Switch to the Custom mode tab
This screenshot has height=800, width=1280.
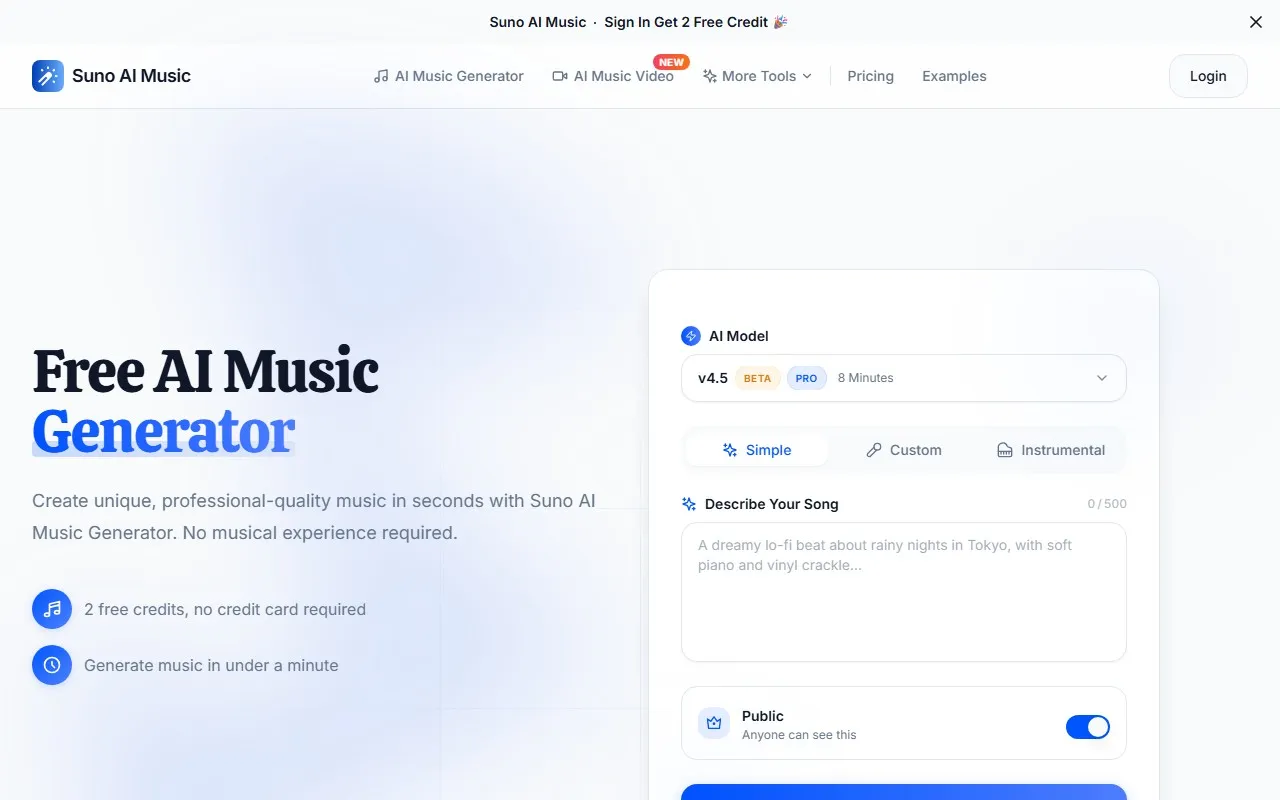coord(904,450)
